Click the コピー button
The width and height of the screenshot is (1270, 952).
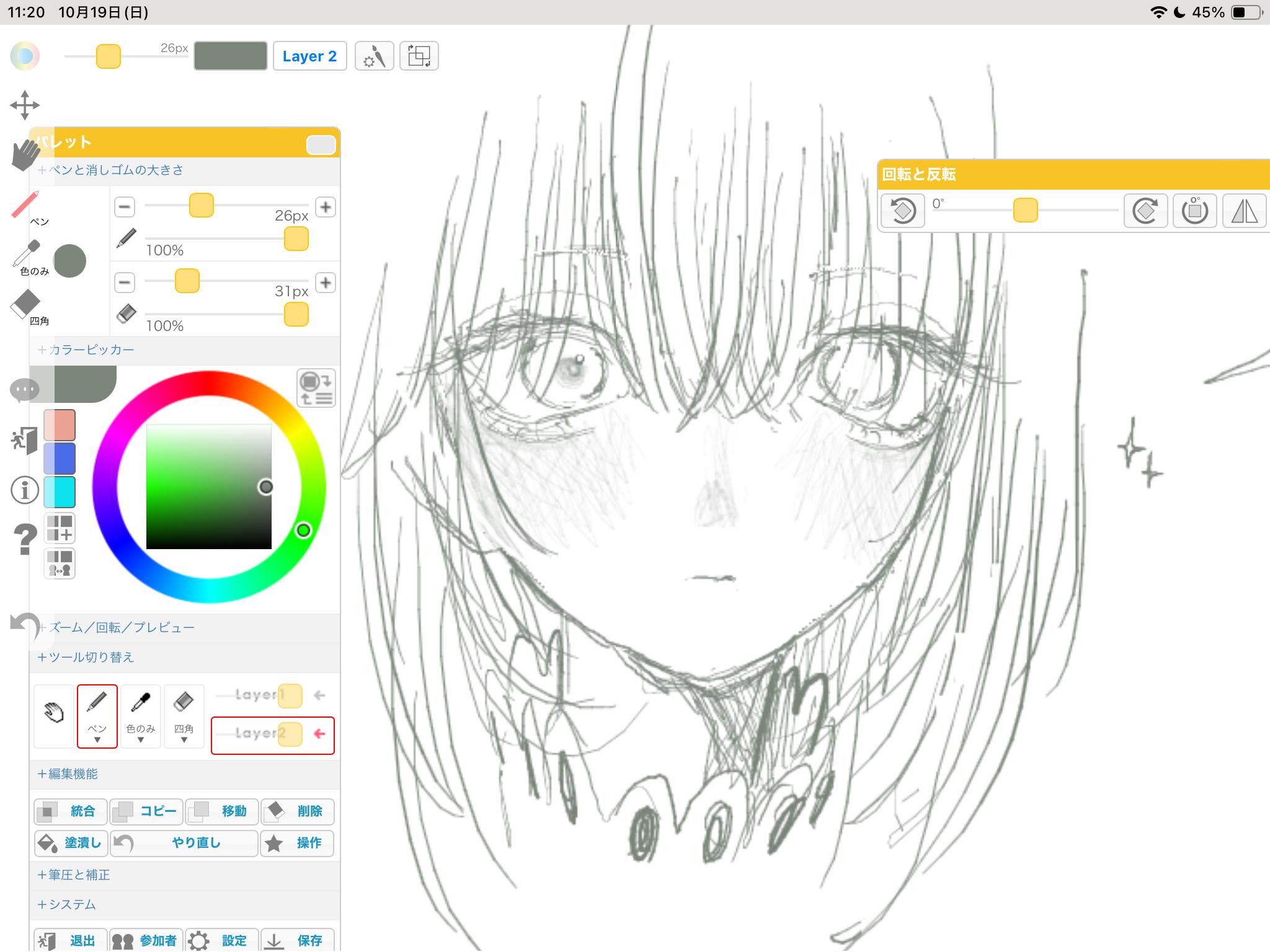(146, 811)
